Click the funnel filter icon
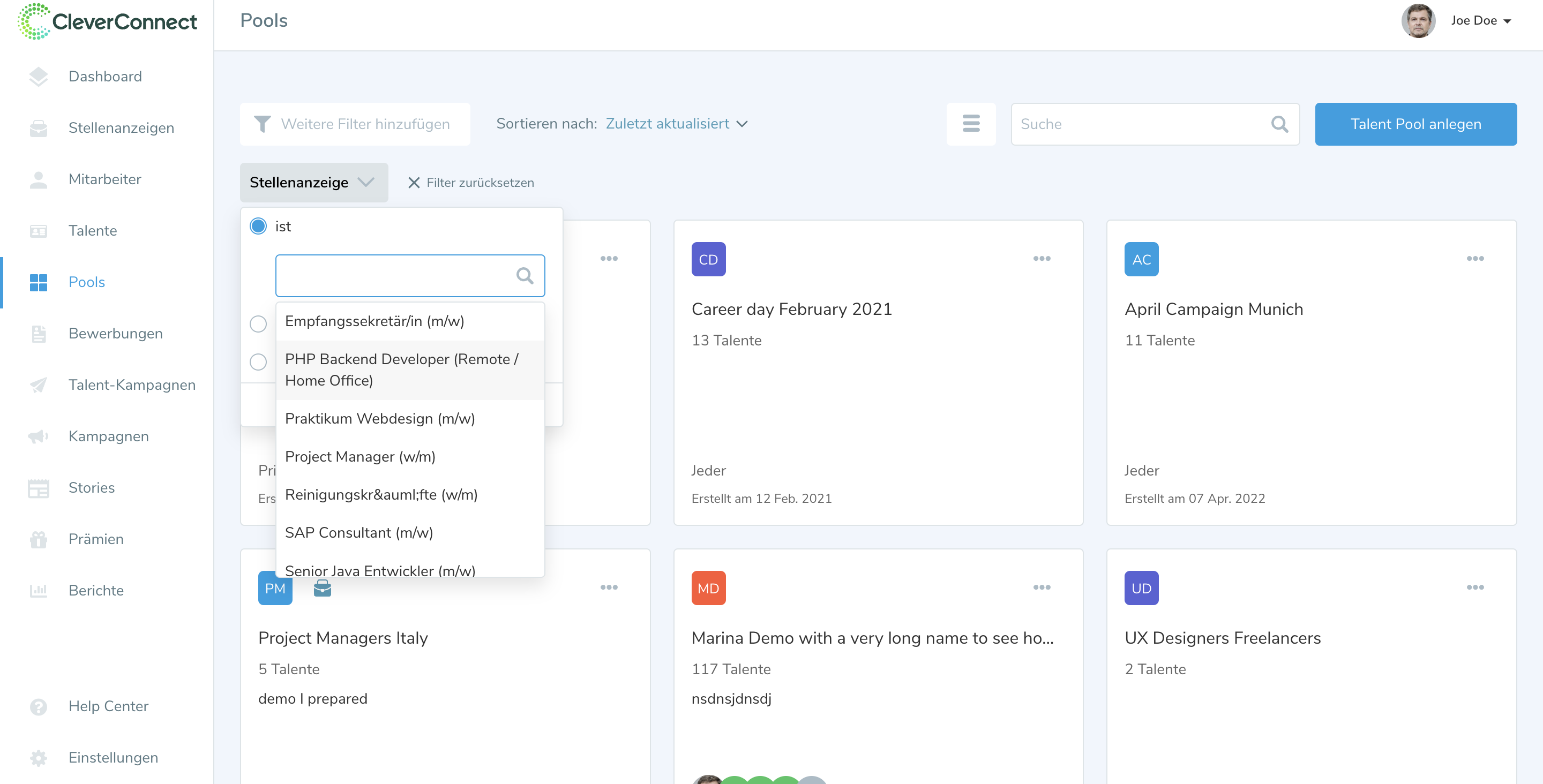 point(263,124)
